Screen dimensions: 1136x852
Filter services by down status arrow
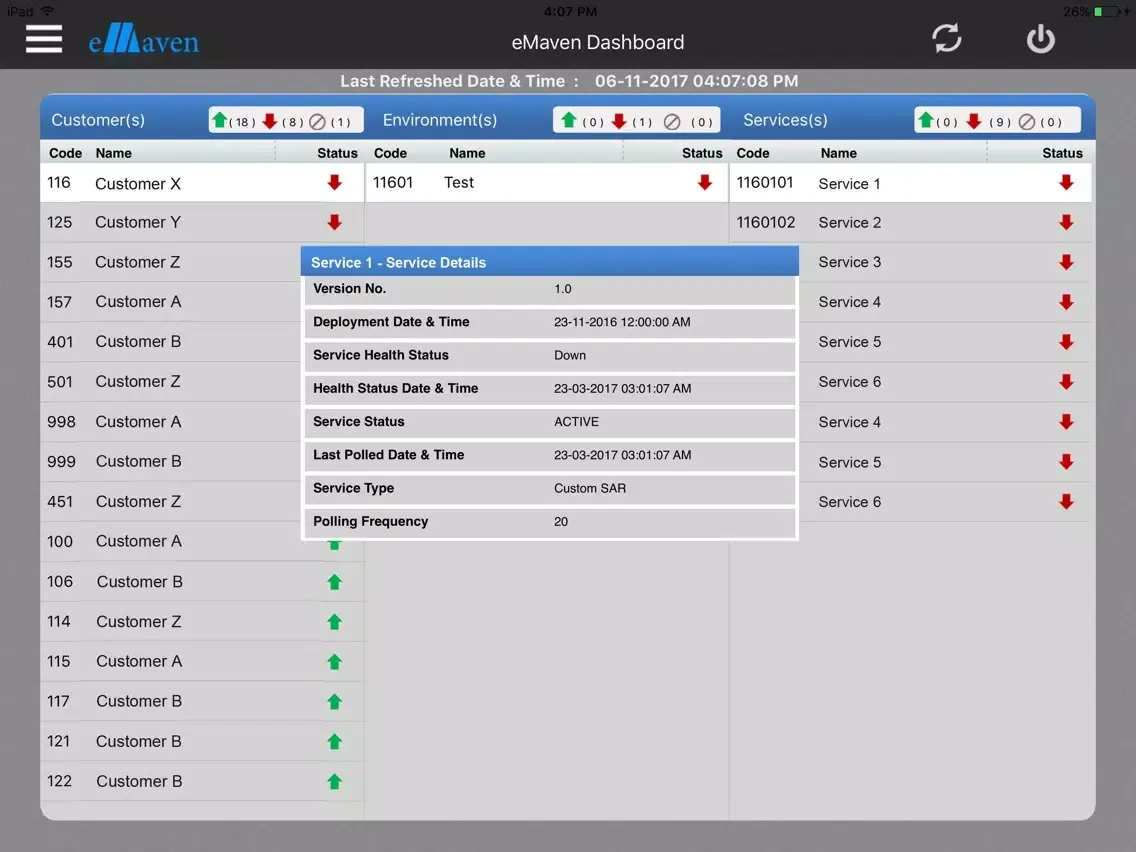(x=974, y=121)
